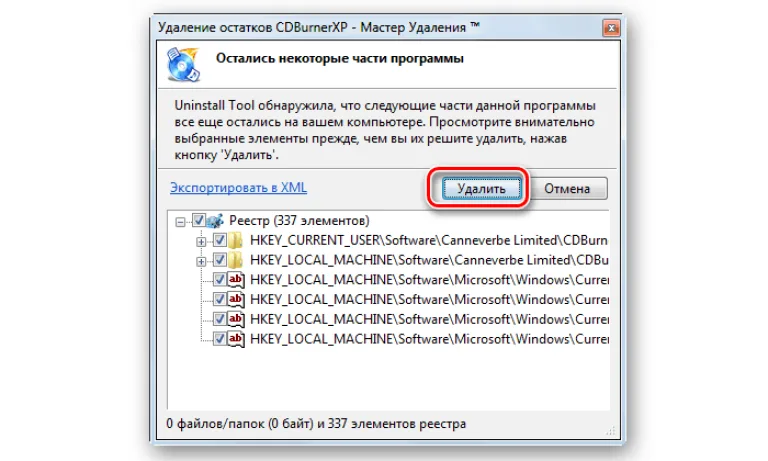Expand the HKEY_LOCAL_MACHINE\Software\Canneverbe Limited node
Screen dimensions: 768x461
(201, 262)
